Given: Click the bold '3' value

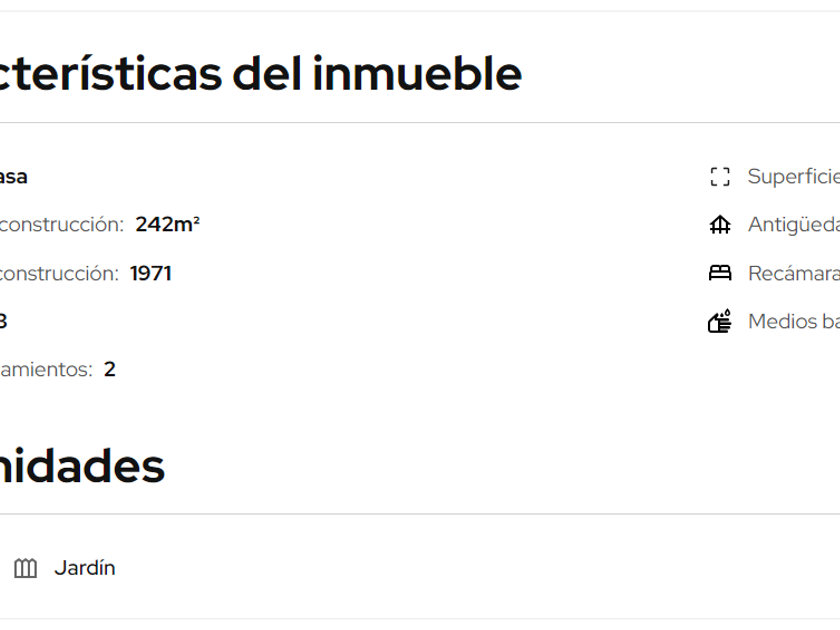Looking at the screenshot, I should [x=3, y=321].
